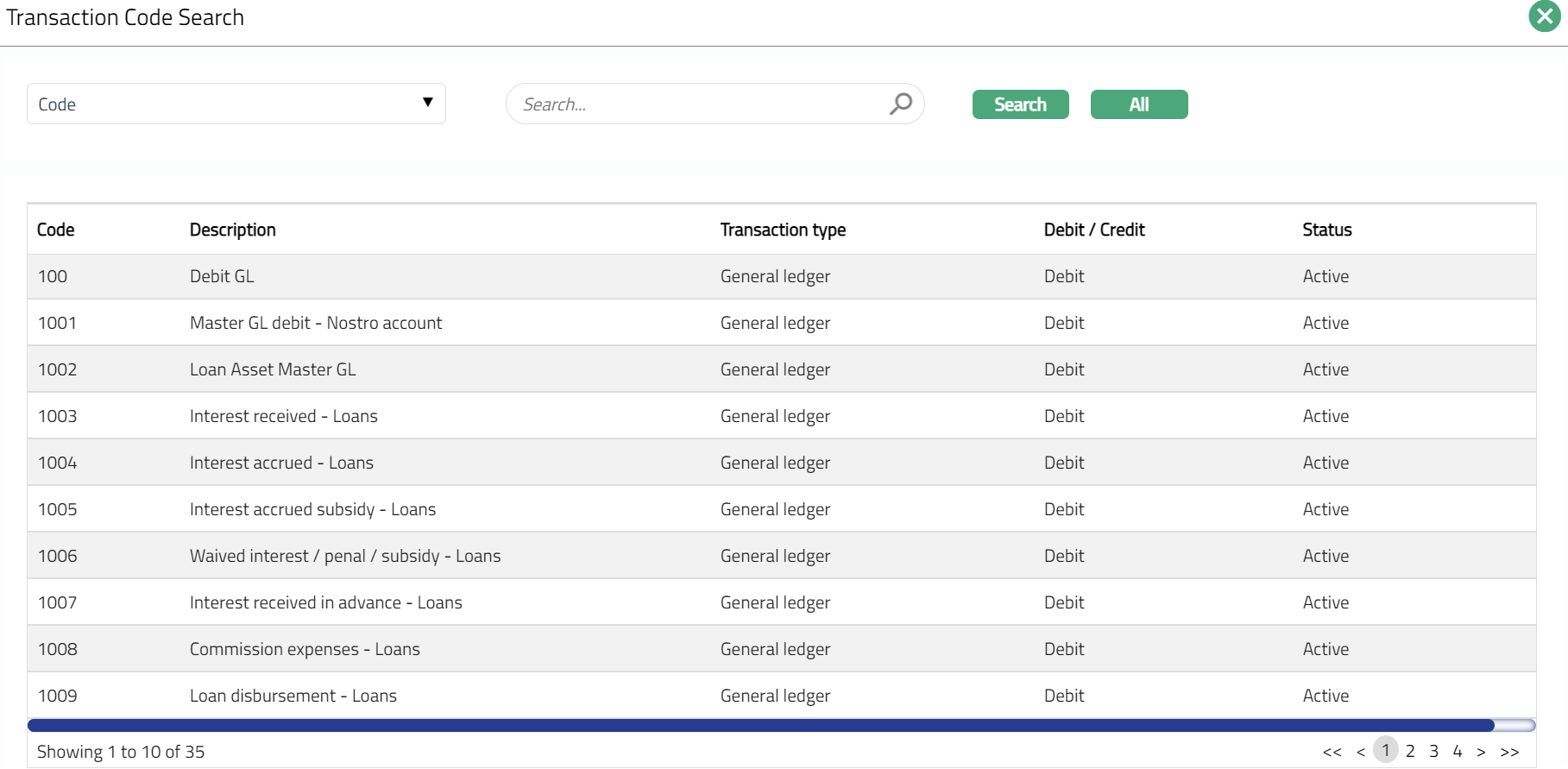The height and width of the screenshot is (769, 1568).
Task: Sort by the Code column header
Action: [56, 230]
